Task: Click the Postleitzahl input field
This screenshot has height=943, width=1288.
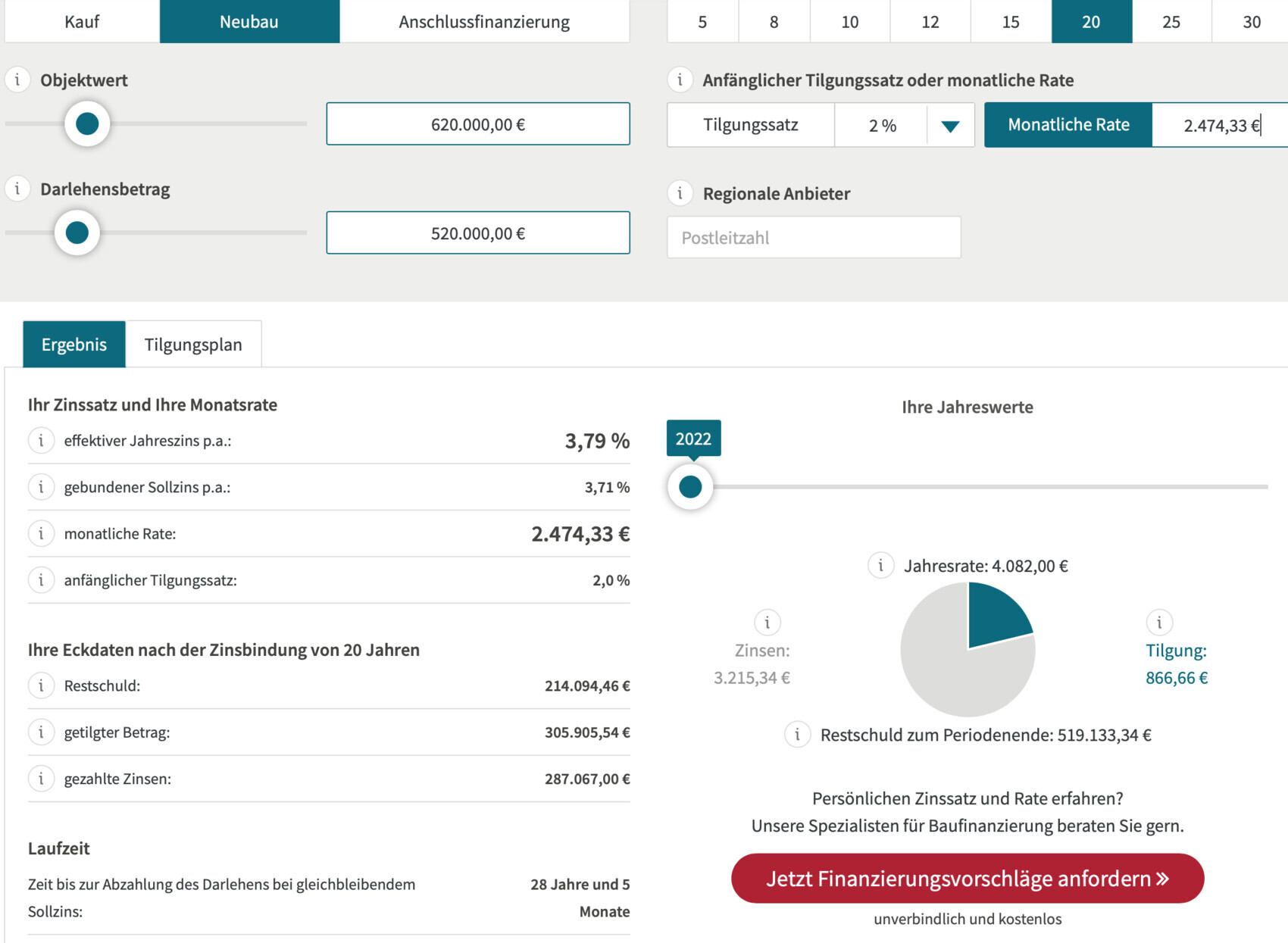Action: [814, 238]
